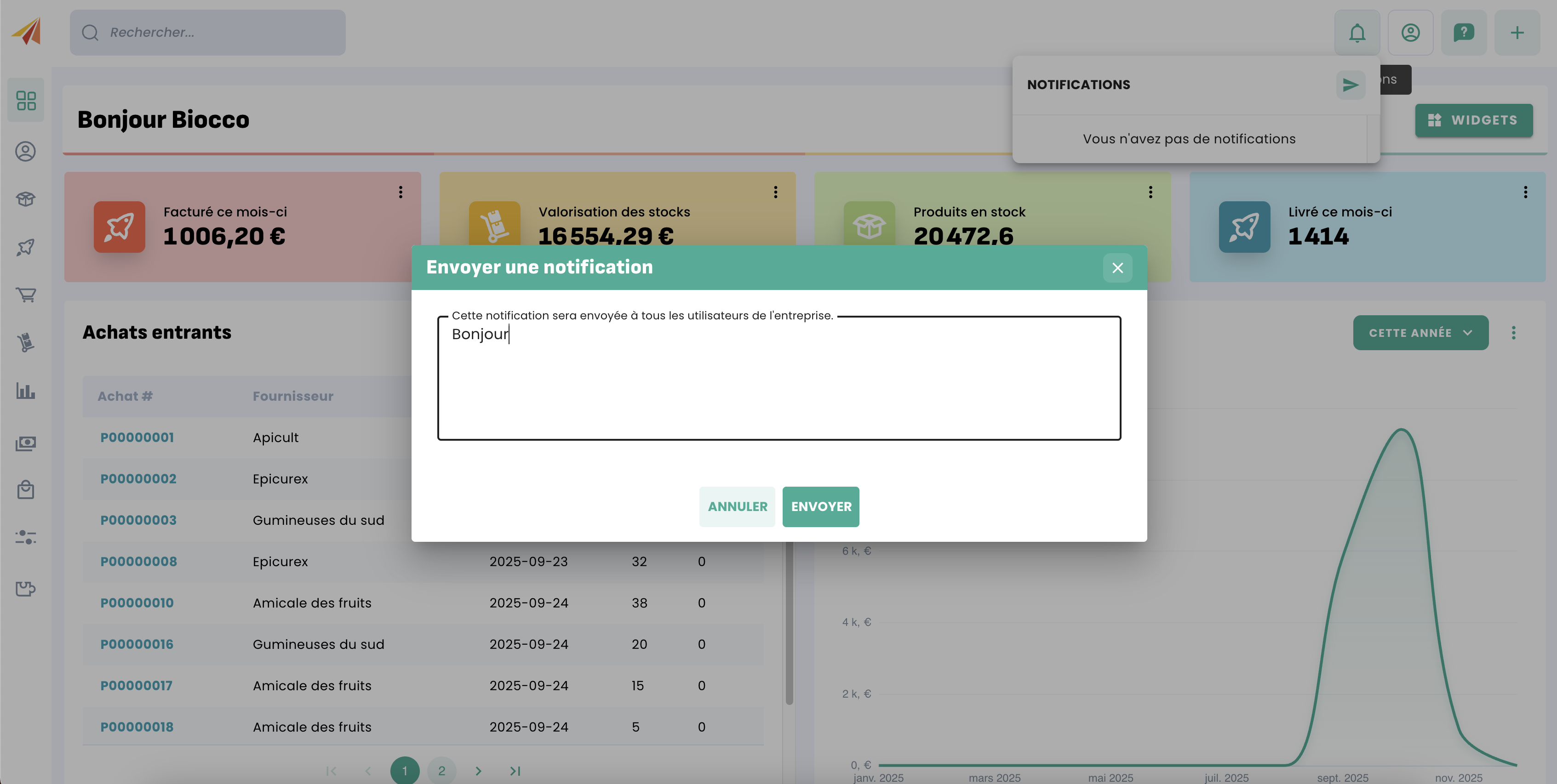Open the settings sliders icon in sidebar
The image size is (1557, 784).
pyautogui.click(x=26, y=537)
